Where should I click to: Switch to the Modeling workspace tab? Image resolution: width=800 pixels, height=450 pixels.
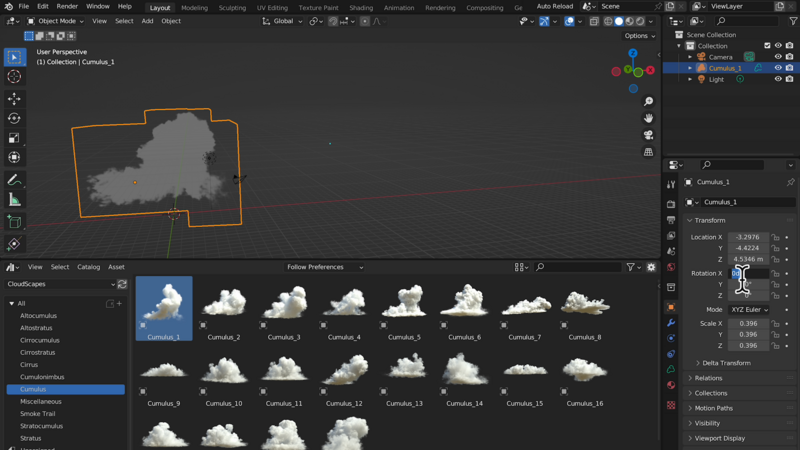tap(194, 8)
